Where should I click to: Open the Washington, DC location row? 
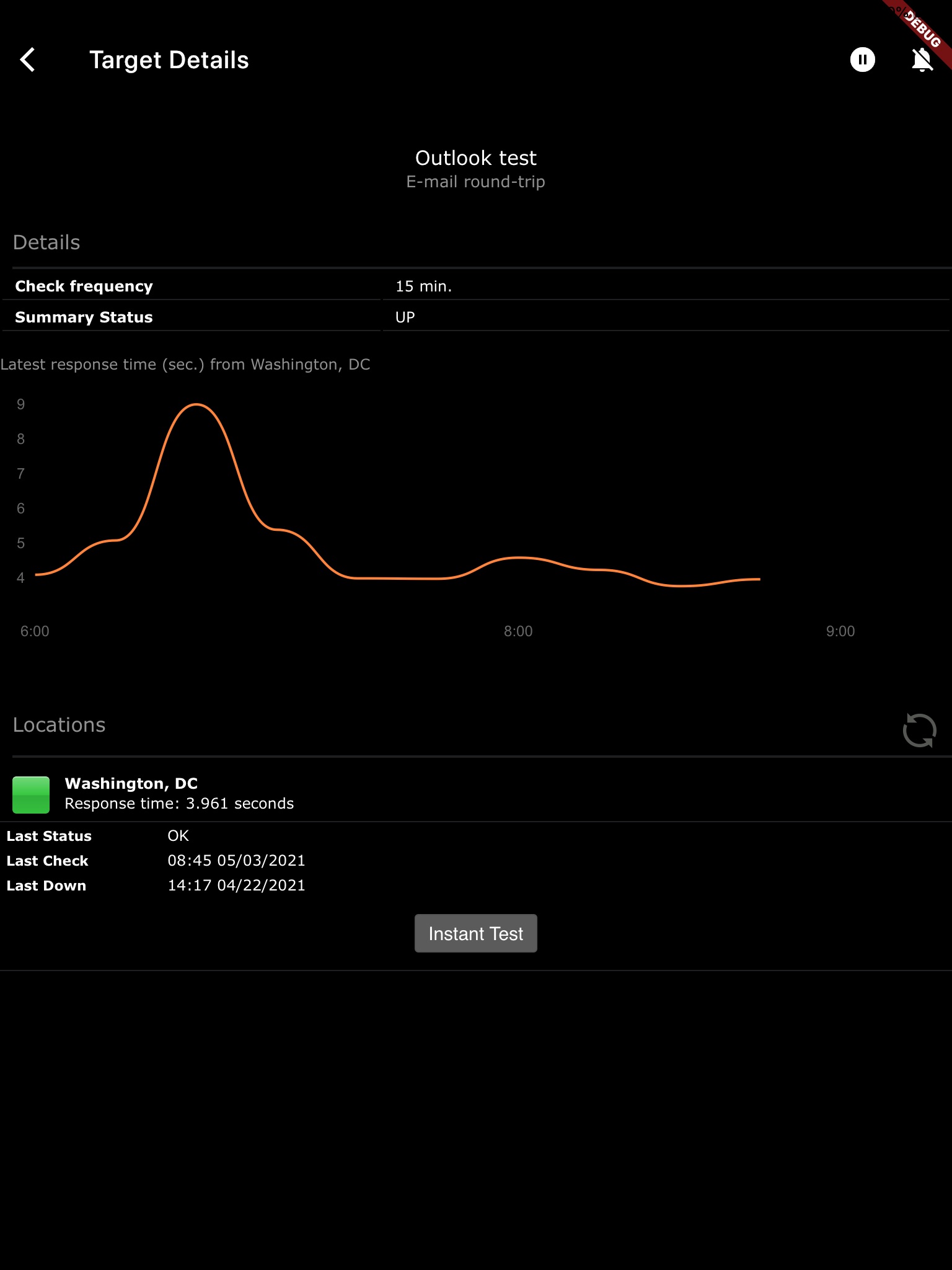point(476,793)
